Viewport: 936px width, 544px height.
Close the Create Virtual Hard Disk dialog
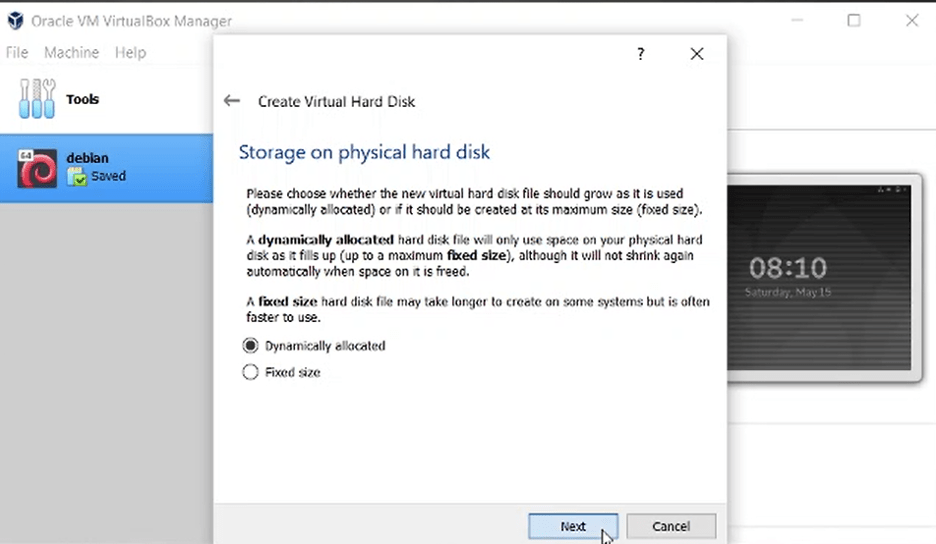(697, 54)
